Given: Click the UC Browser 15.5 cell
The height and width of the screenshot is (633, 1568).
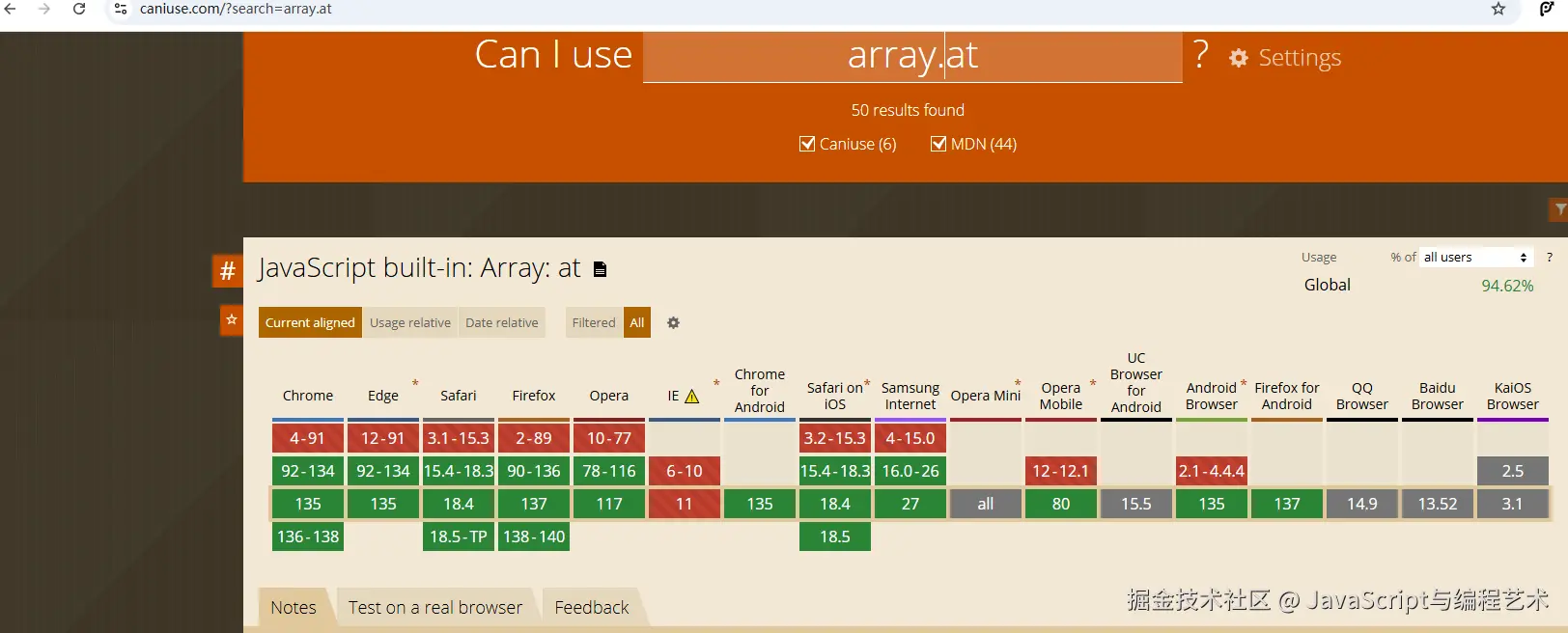Looking at the screenshot, I should (1136, 504).
